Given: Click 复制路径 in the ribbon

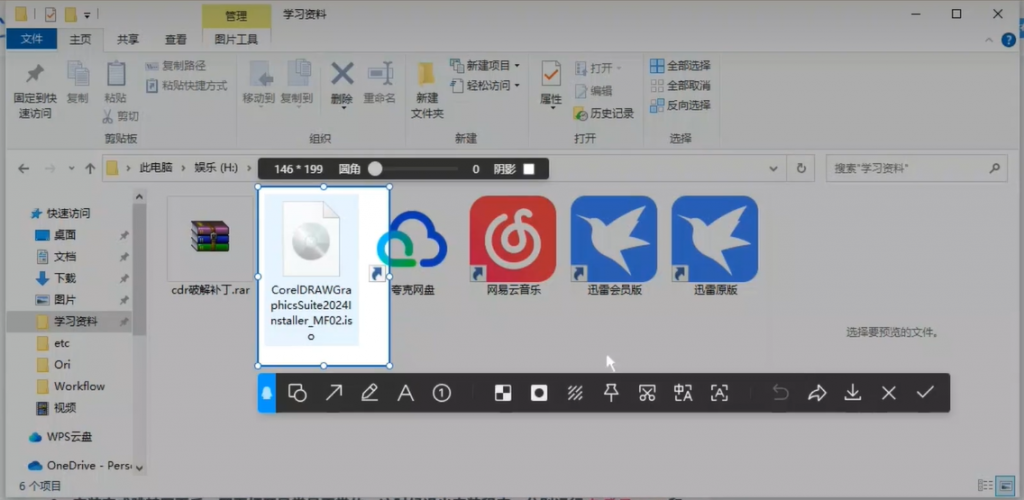Looking at the screenshot, I should (x=176, y=66).
